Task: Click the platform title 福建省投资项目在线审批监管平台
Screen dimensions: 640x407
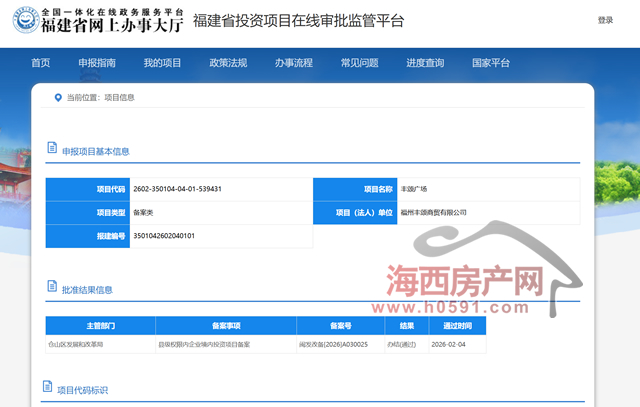Action: [298, 21]
